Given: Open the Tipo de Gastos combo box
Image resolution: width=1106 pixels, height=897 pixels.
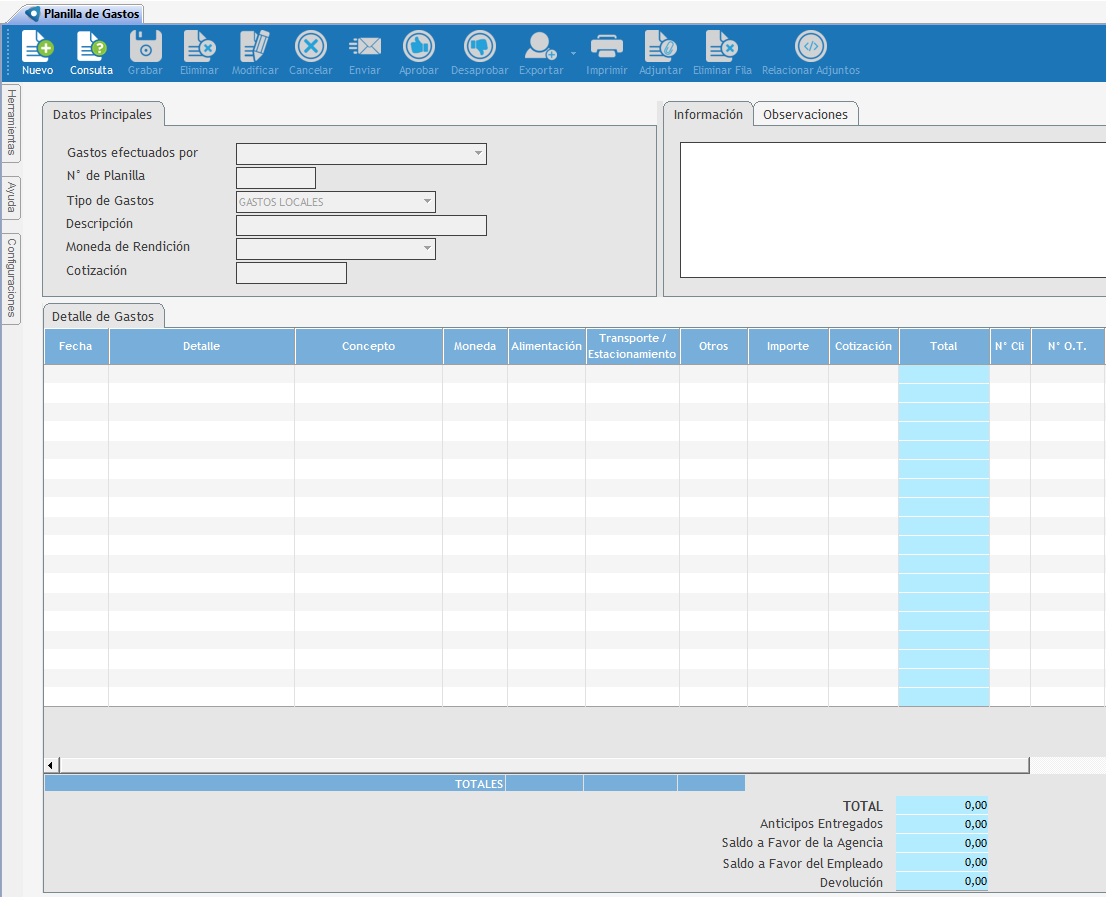Looking at the screenshot, I should tap(428, 202).
